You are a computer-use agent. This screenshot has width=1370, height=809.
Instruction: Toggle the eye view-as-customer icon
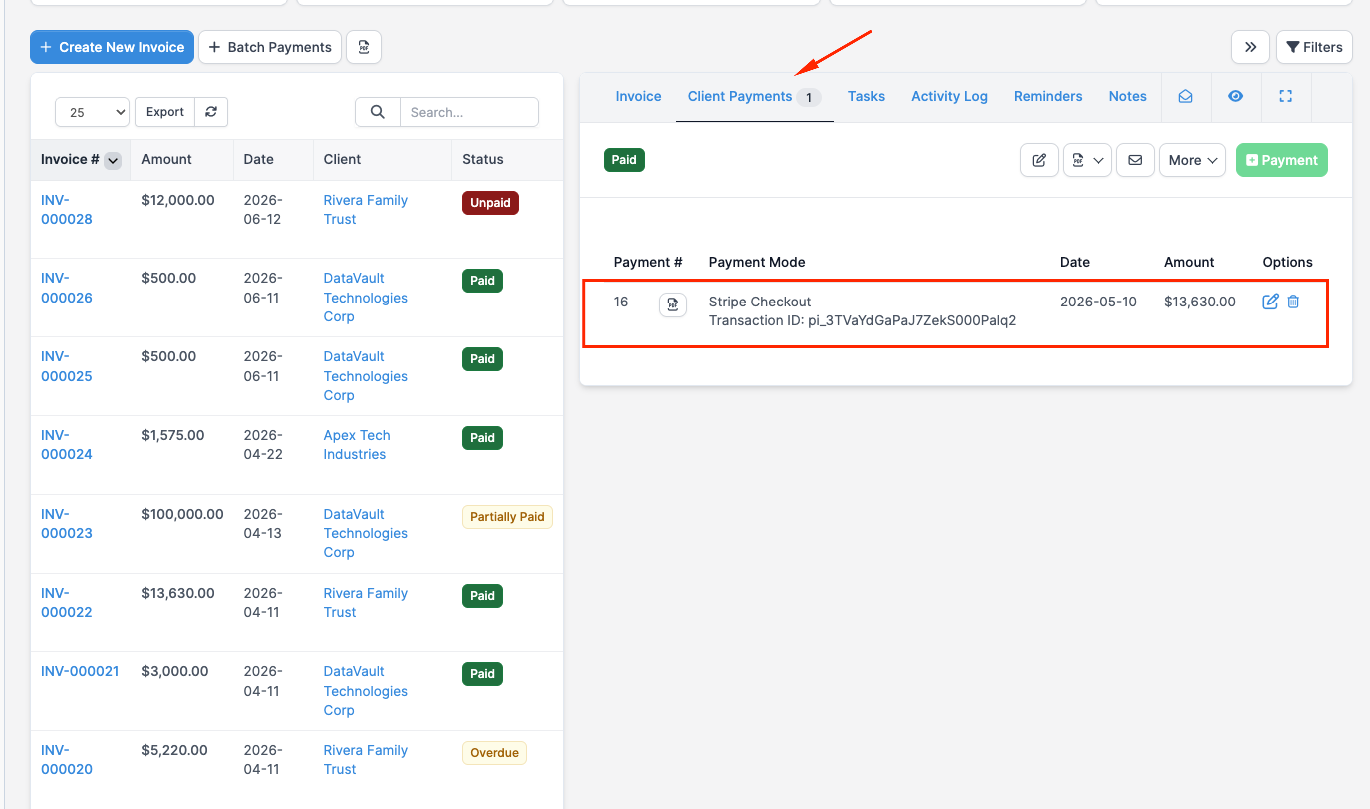tap(1236, 96)
